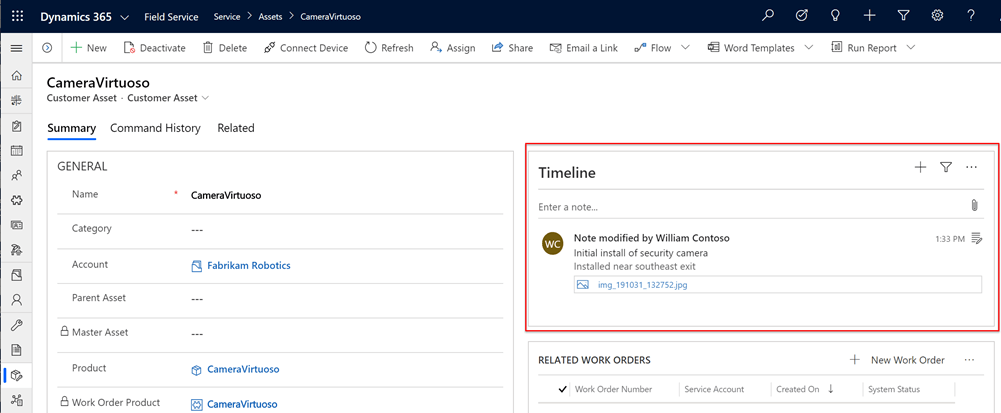Open the Related tab
Image resolution: width=1001 pixels, height=413 pixels.
[236, 128]
